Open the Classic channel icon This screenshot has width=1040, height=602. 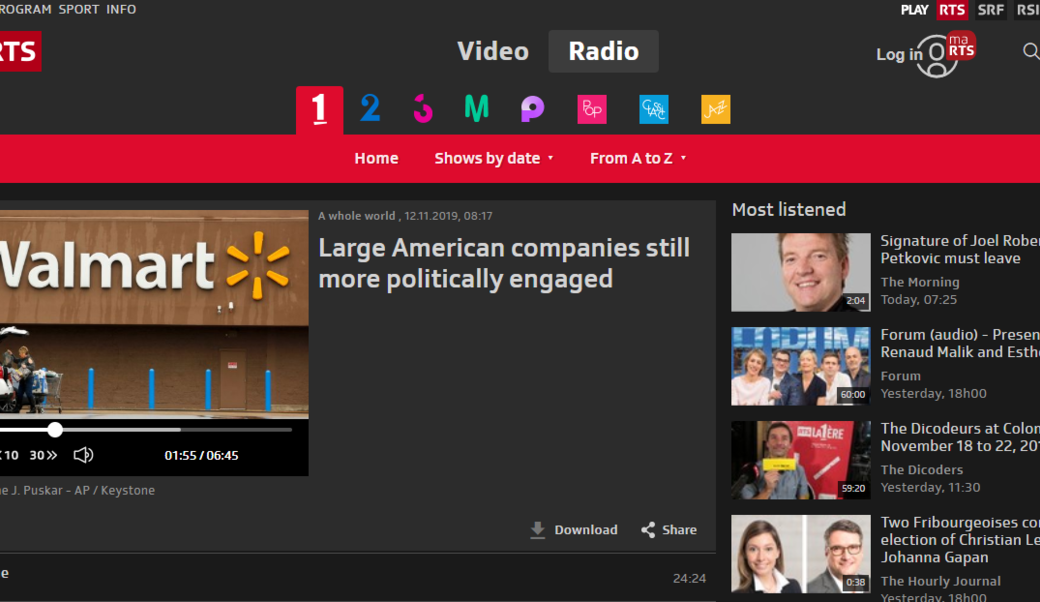tap(653, 109)
